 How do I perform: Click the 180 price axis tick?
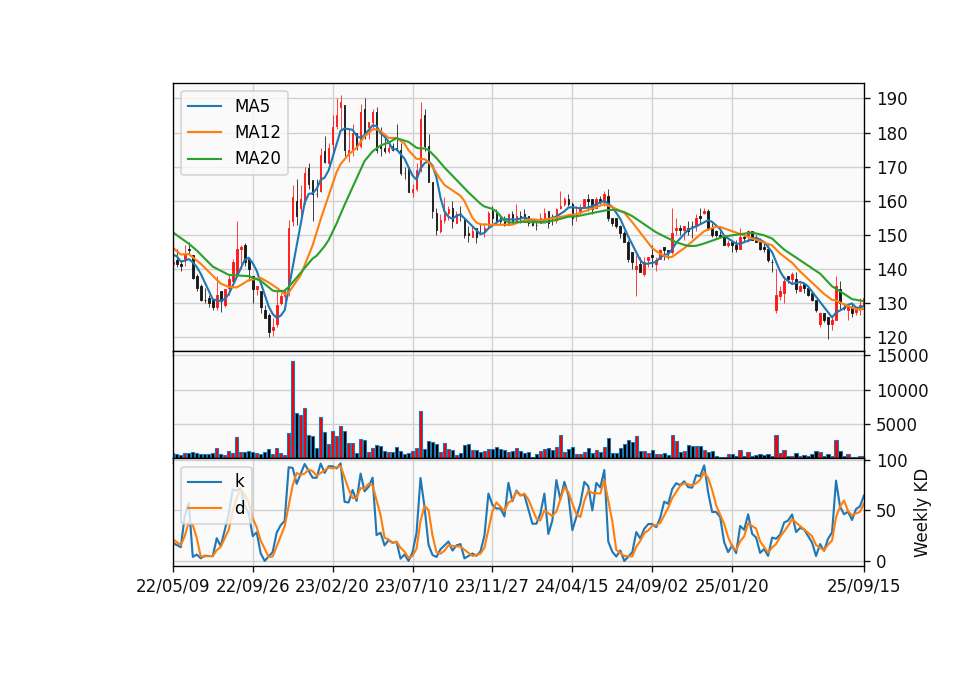tap(892, 133)
